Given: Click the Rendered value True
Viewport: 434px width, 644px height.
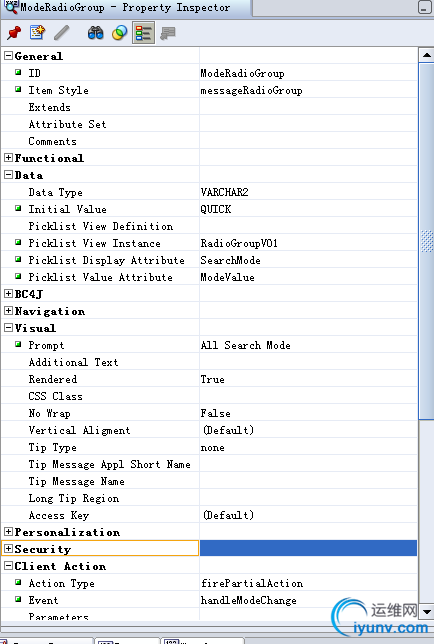Looking at the screenshot, I should click(x=212, y=379).
